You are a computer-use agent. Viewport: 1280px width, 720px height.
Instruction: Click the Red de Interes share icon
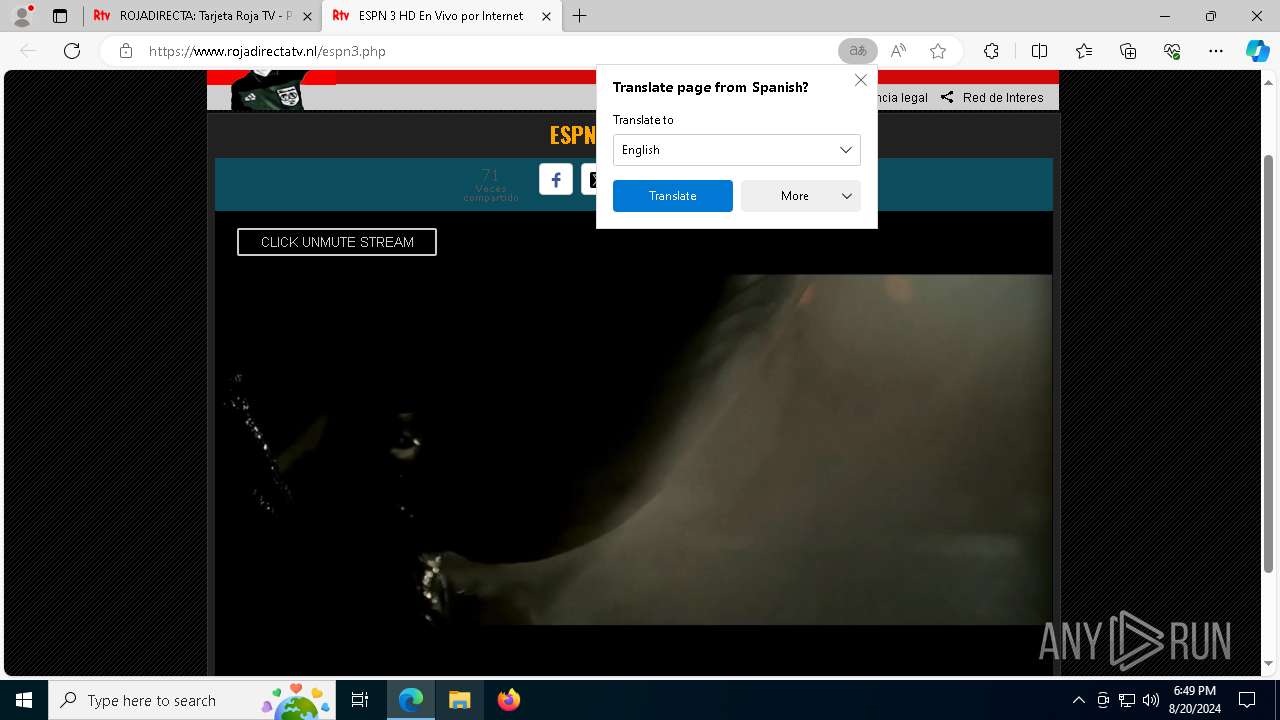tap(946, 97)
